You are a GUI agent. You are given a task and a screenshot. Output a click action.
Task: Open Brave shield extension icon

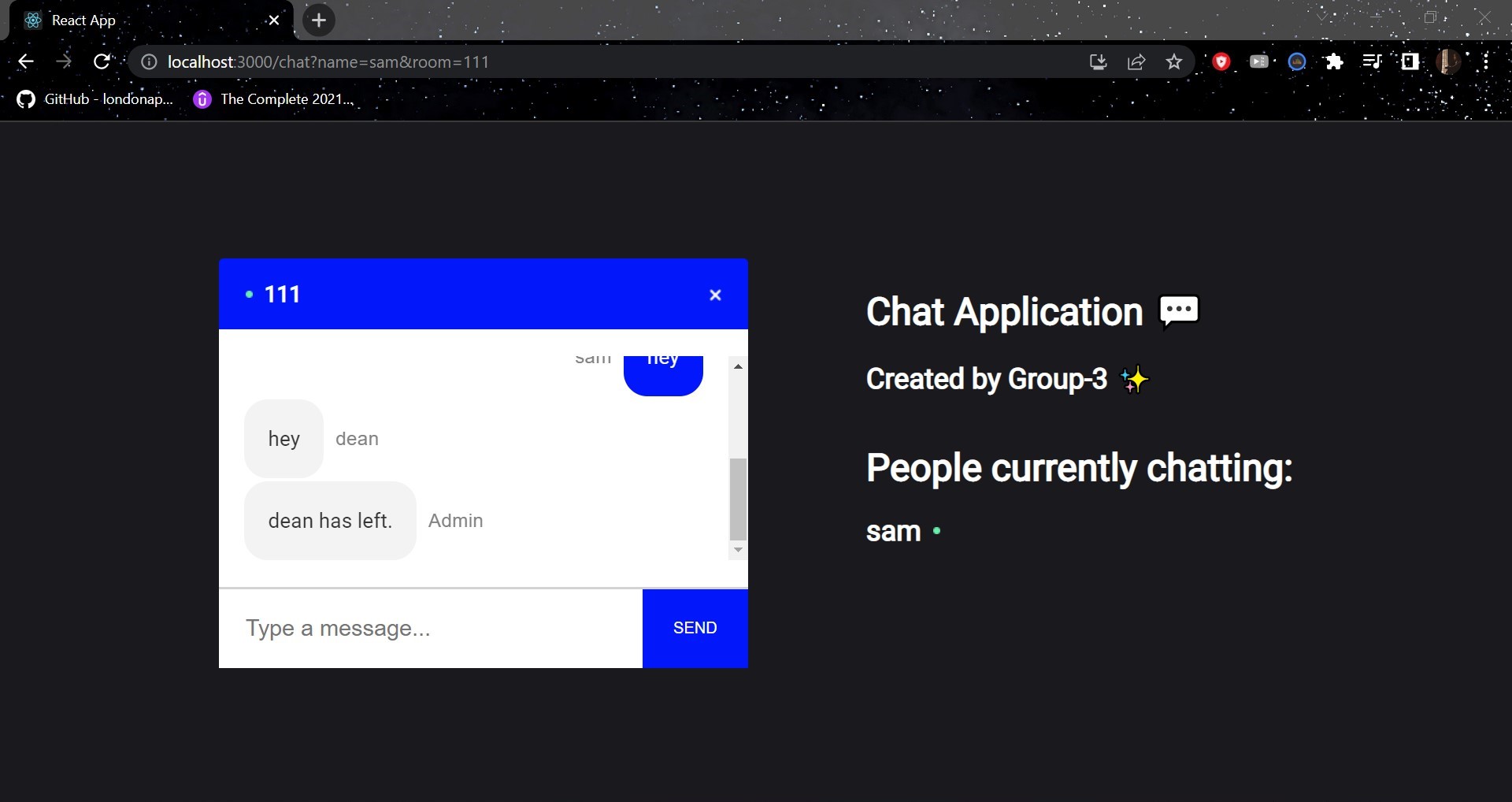pos(1221,61)
